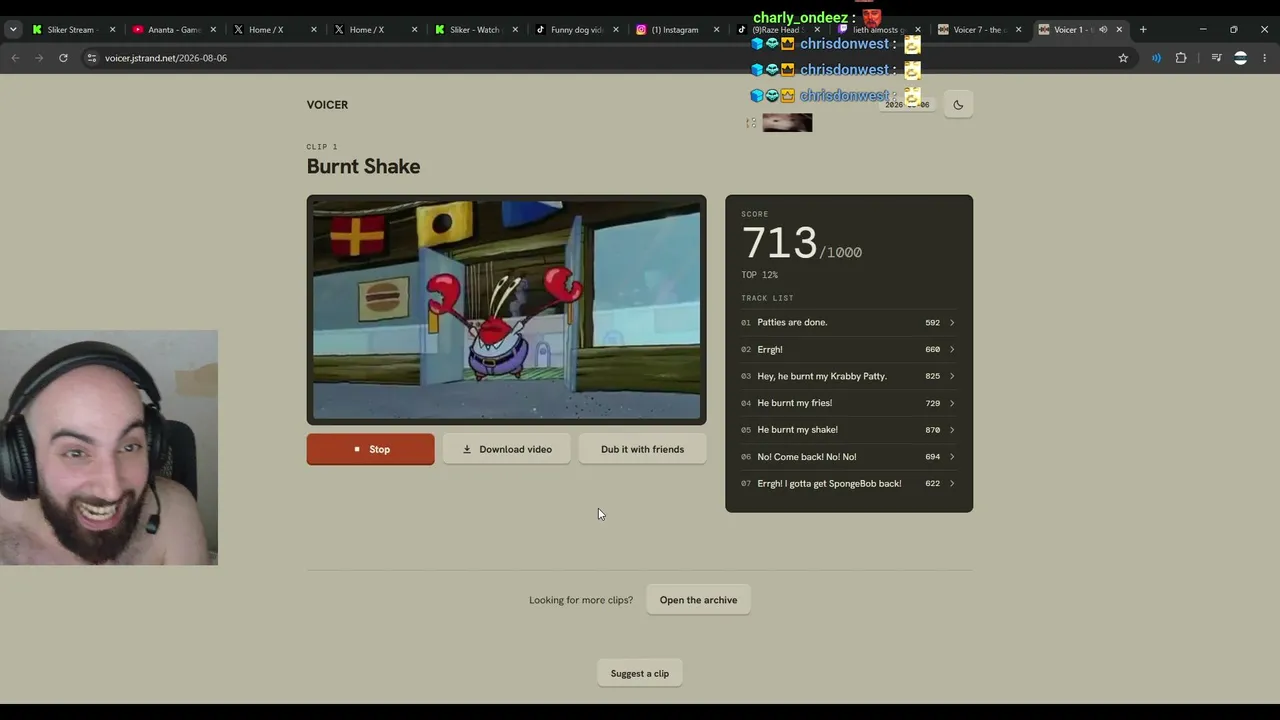Expand track 02 Errgh!
Viewport: 1280px width, 720px height.
pyautogui.click(x=848, y=349)
